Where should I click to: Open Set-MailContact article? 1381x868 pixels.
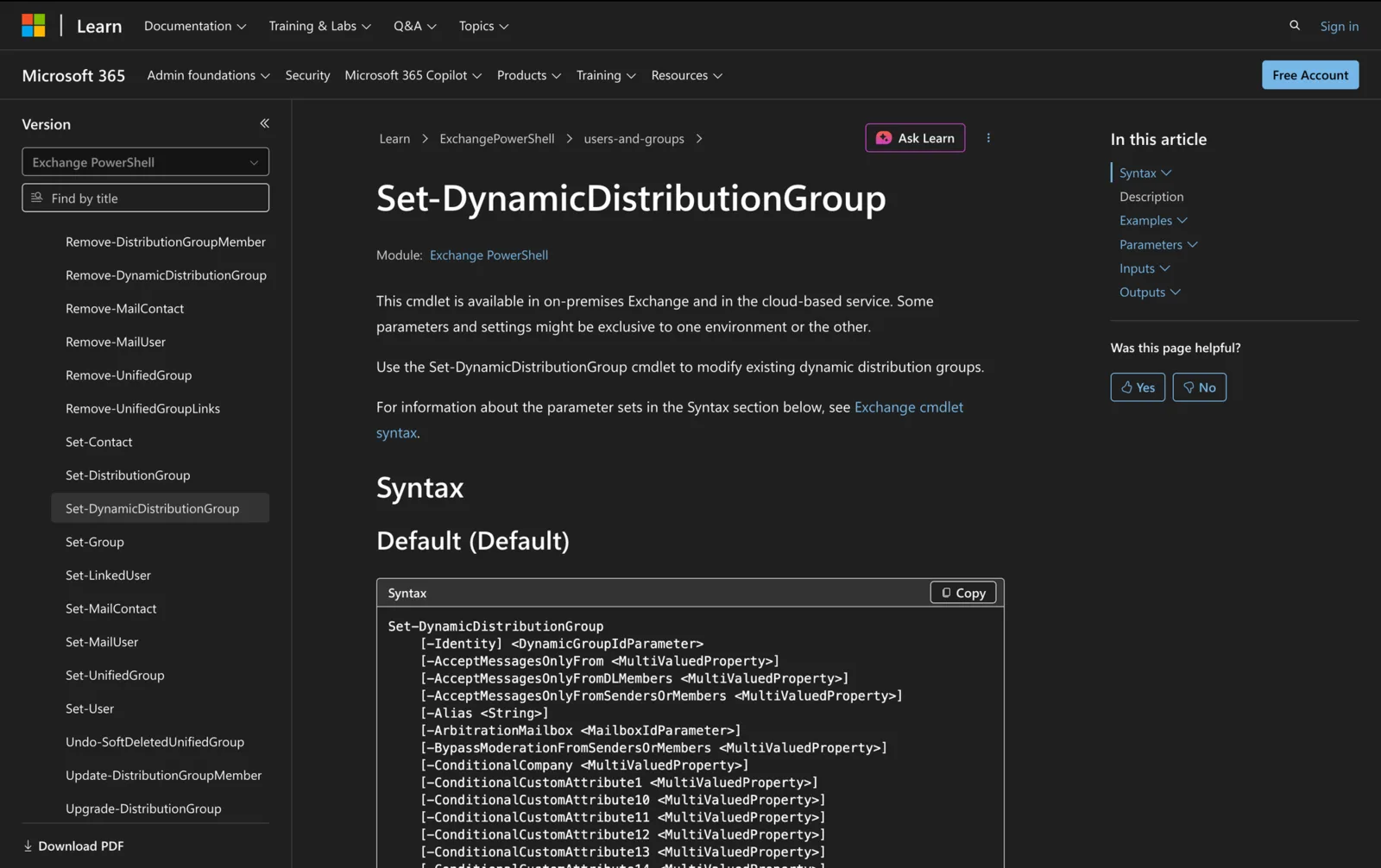coord(111,608)
